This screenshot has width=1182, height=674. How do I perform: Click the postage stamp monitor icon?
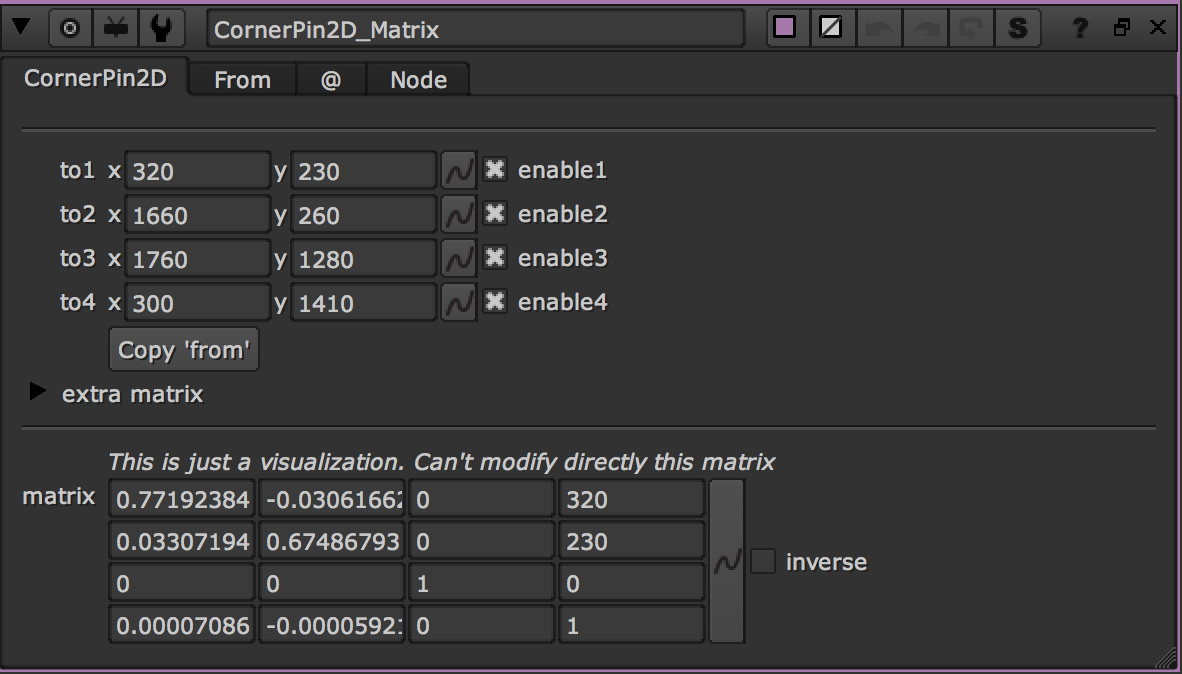(x=114, y=28)
